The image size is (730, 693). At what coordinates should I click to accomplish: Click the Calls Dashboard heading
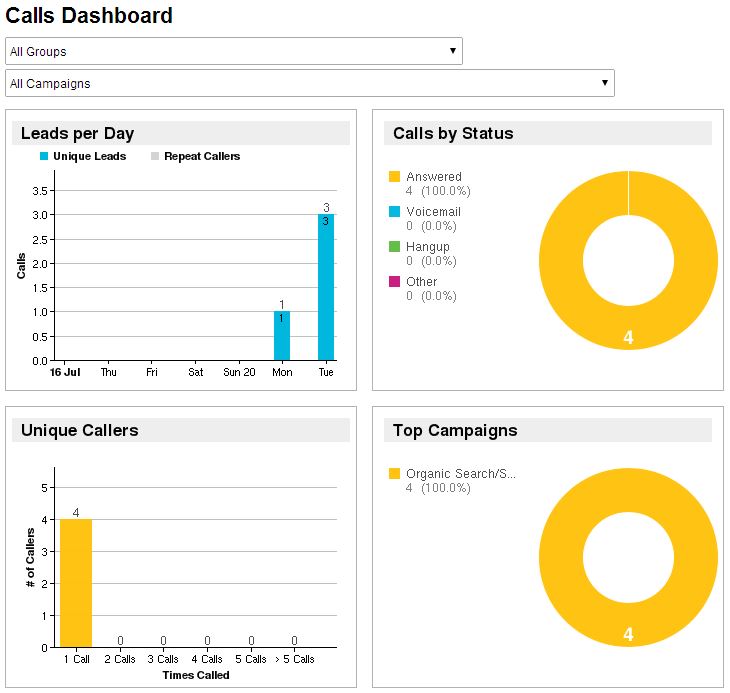89,15
